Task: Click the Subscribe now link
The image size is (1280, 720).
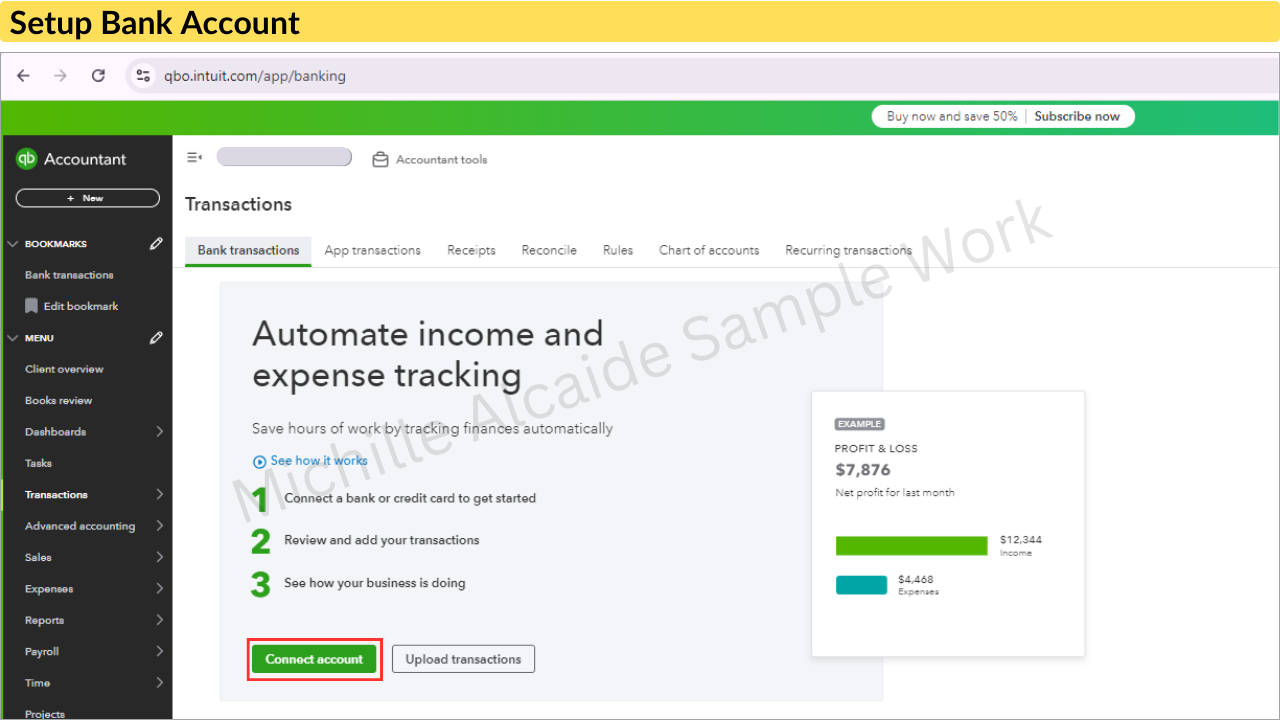Action: click(x=1077, y=116)
